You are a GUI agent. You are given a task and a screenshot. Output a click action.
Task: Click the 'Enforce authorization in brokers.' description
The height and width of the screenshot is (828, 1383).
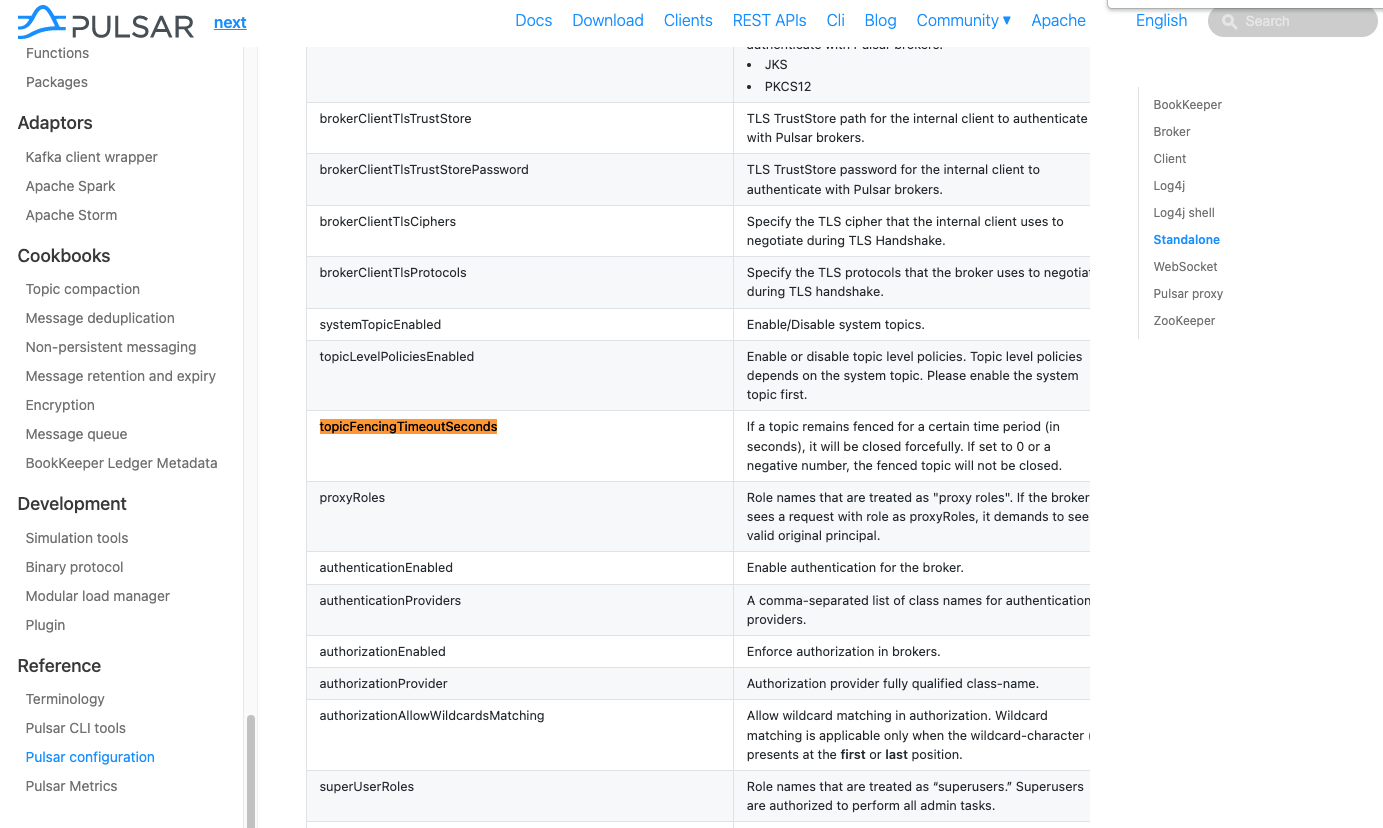point(843,652)
